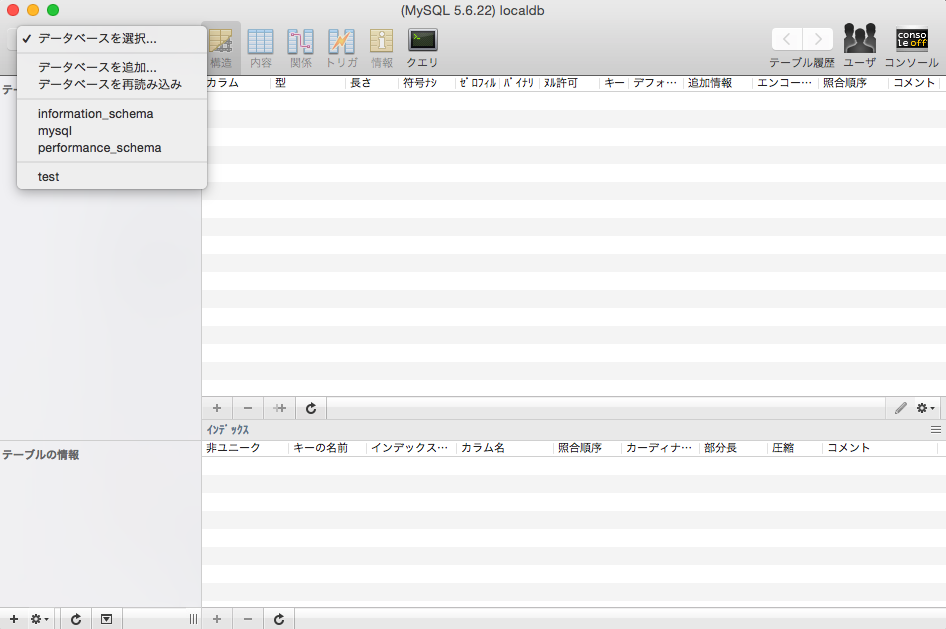Open the structure gear options menu
946x629 pixels.
(x=925, y=408)
